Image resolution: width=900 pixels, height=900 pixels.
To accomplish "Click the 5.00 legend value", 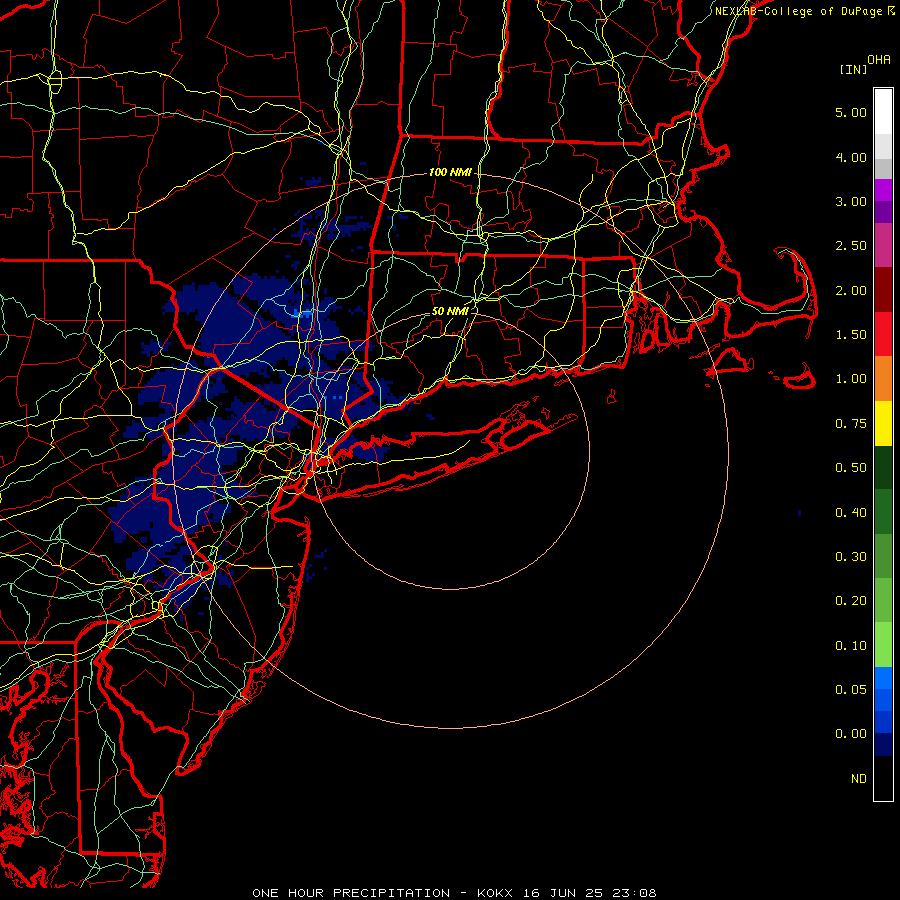I will tap(851, 112).
